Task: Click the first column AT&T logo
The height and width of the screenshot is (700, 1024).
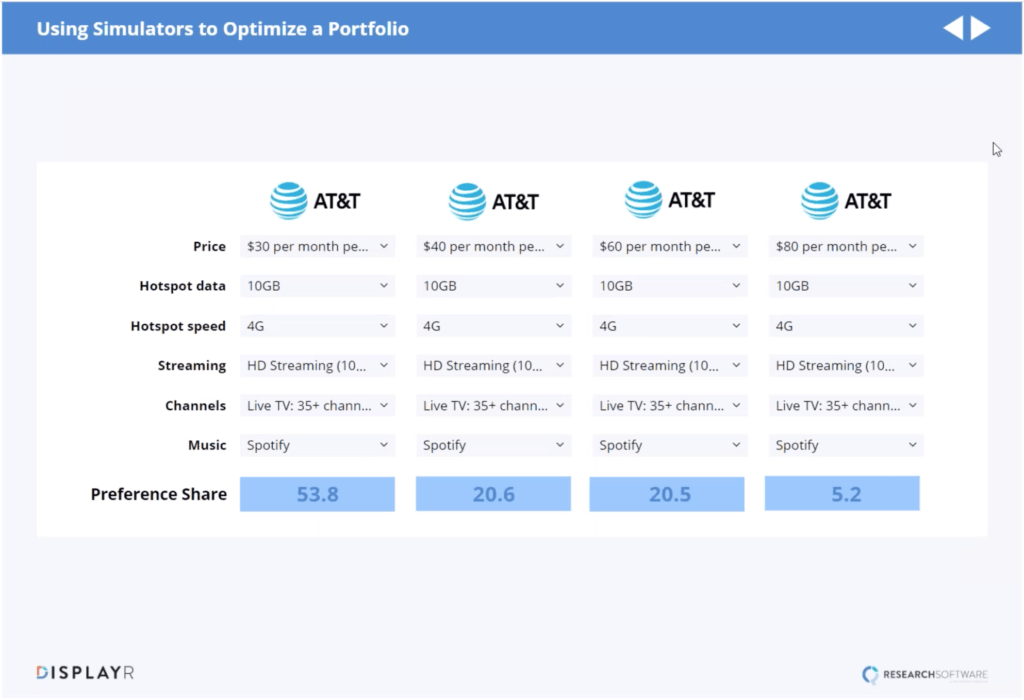Action: pos(316,201)
